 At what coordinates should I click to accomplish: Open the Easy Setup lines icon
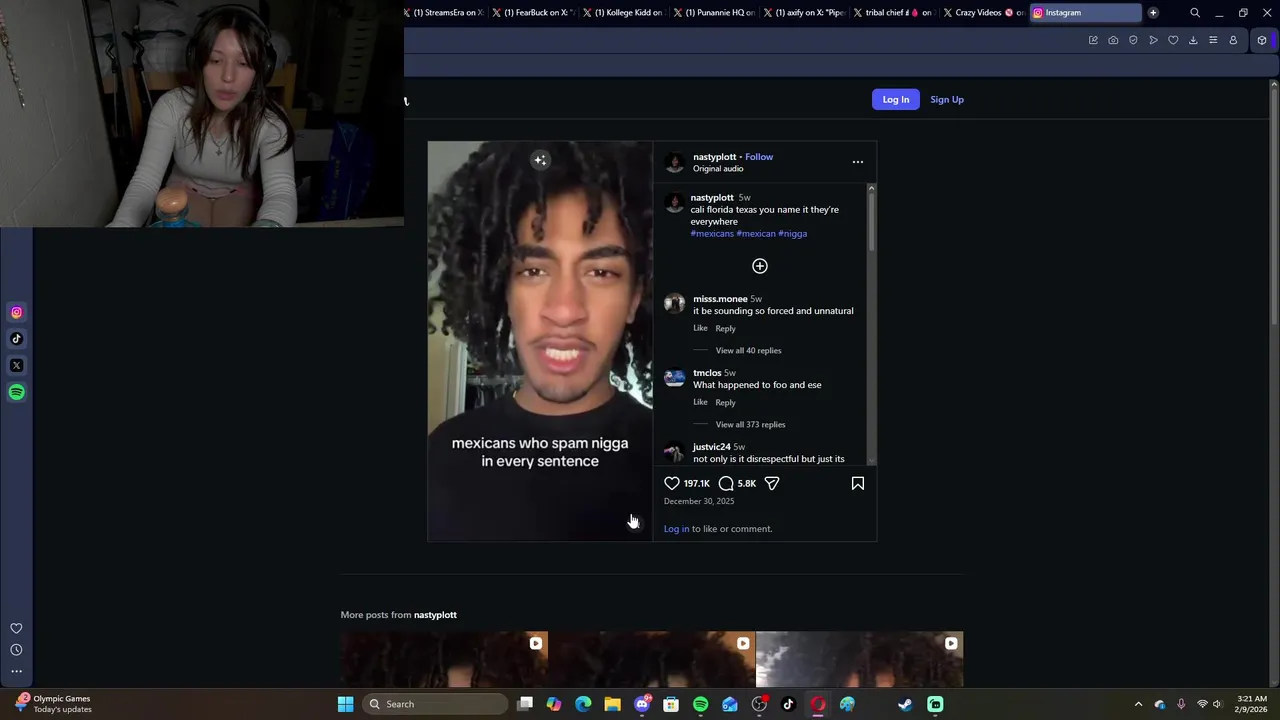pos(1213,40)
